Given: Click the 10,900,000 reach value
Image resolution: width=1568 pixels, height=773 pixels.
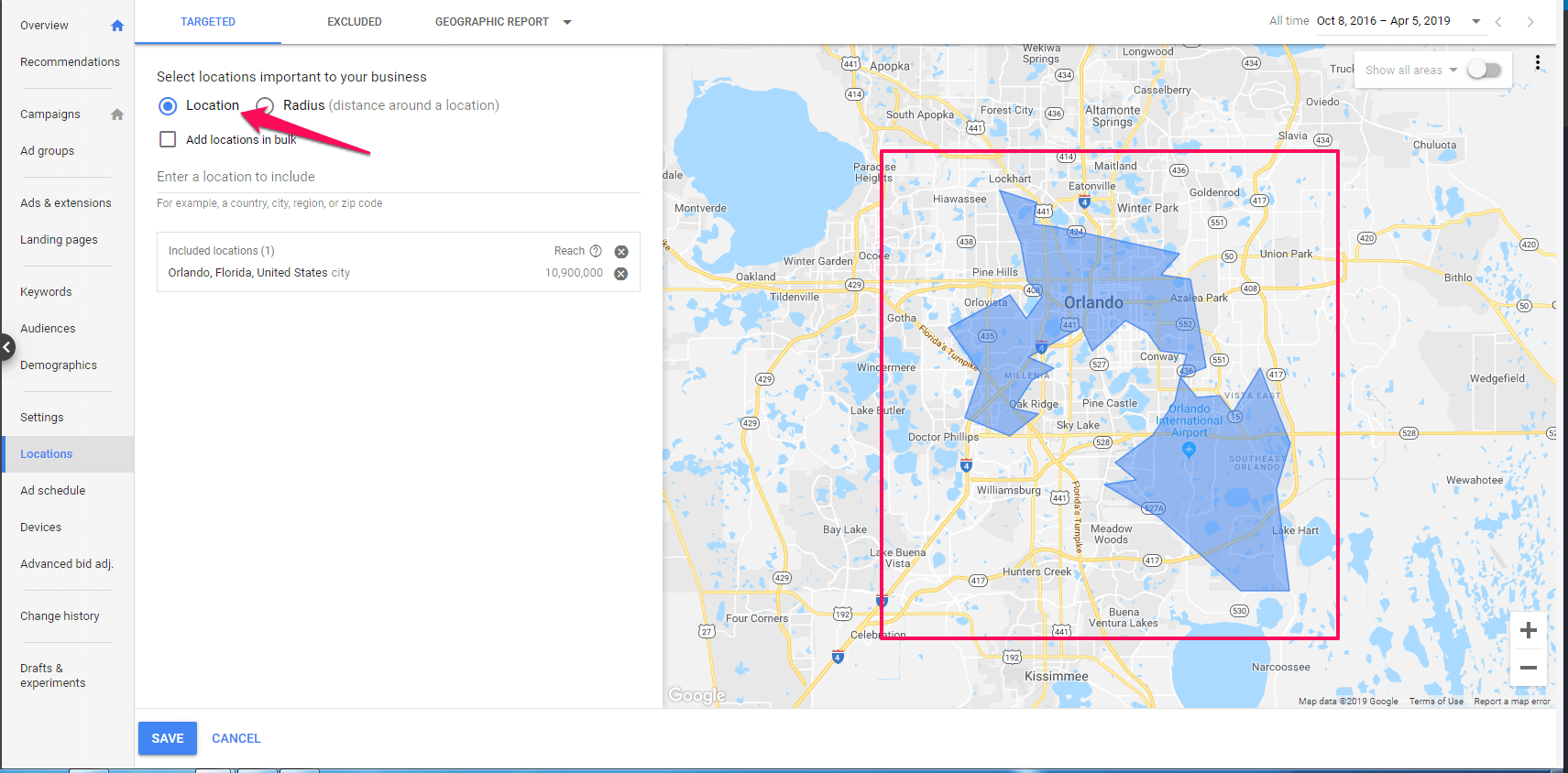Looking at the screenshot, I should pyautogui.click(x=575, y=273).
